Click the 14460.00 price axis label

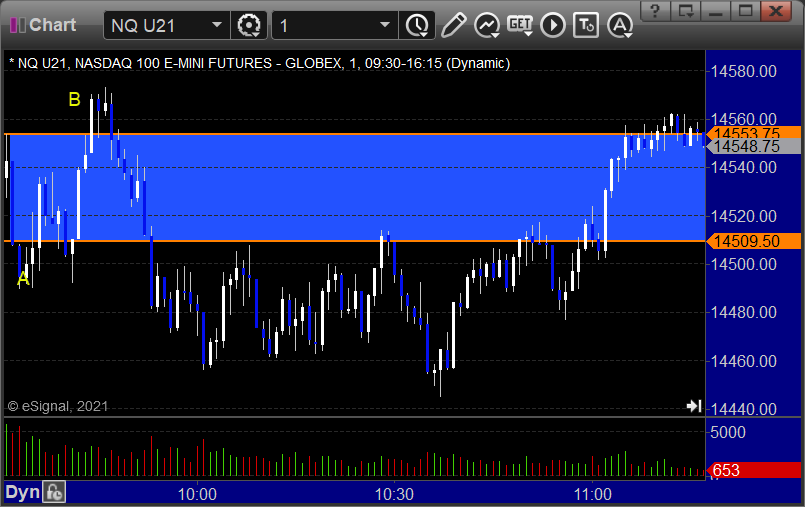[x=743, y=361]
